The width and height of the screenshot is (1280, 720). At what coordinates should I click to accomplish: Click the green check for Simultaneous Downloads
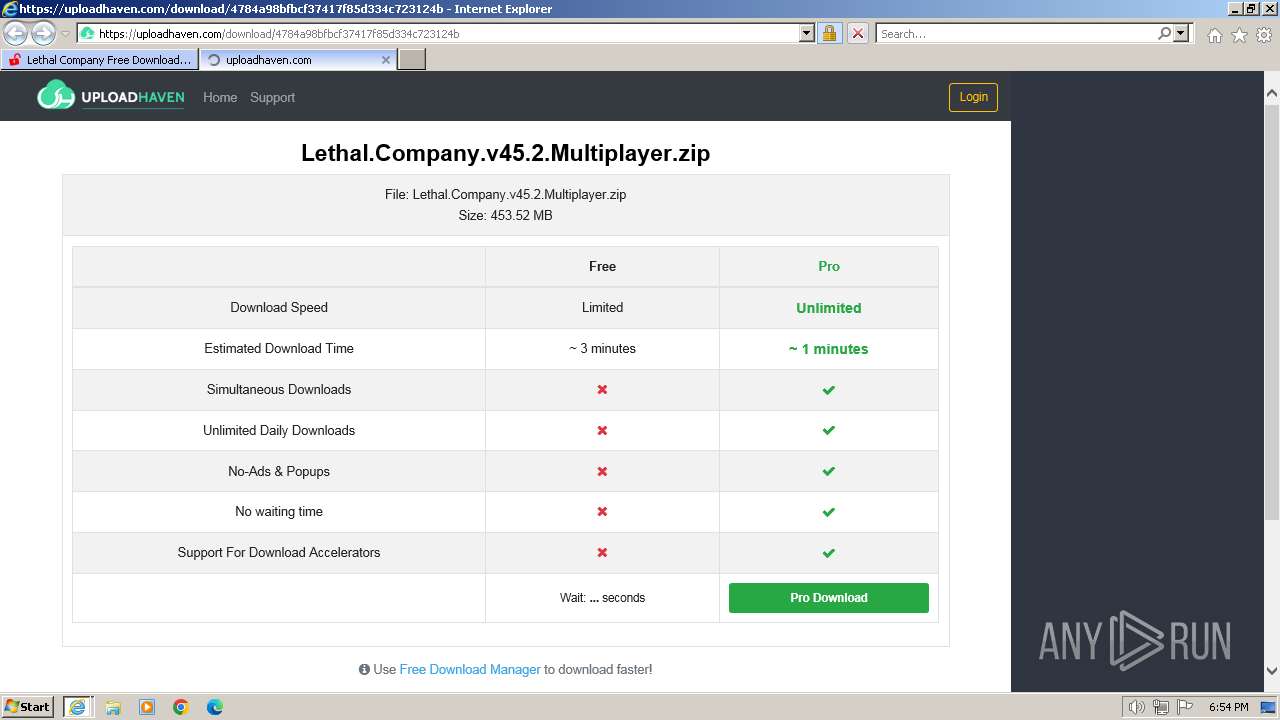click(828, 390)
